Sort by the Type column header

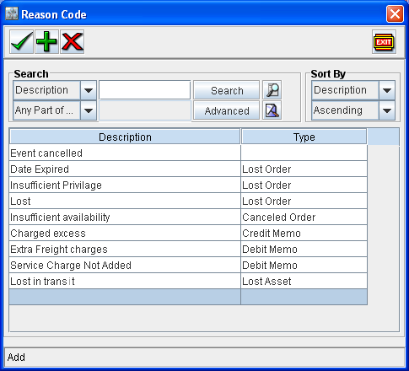click(304, 137)
